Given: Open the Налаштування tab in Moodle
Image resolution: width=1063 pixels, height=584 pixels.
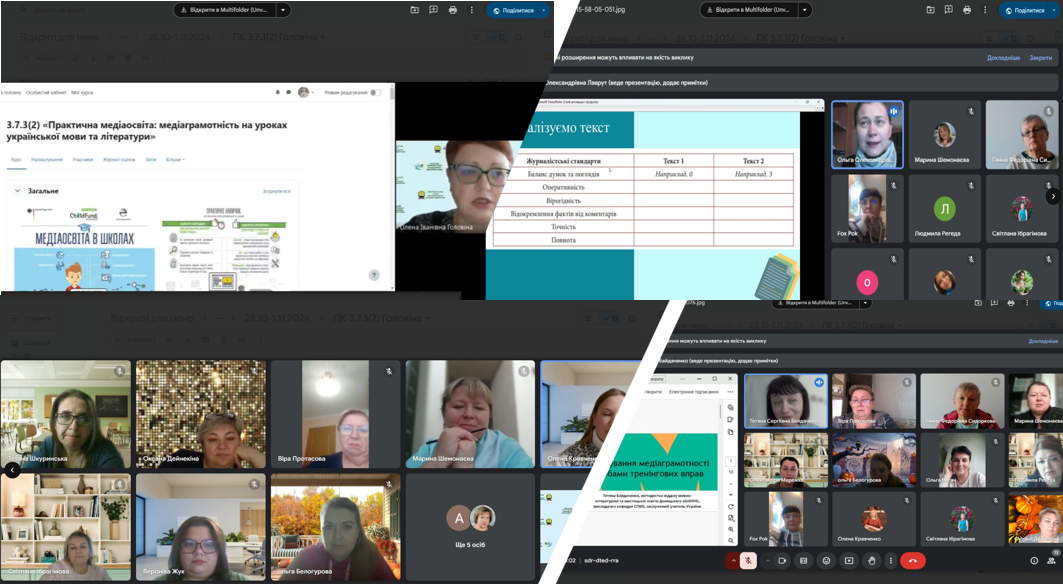Looking at the screenshot, I should tap(47, 159).
